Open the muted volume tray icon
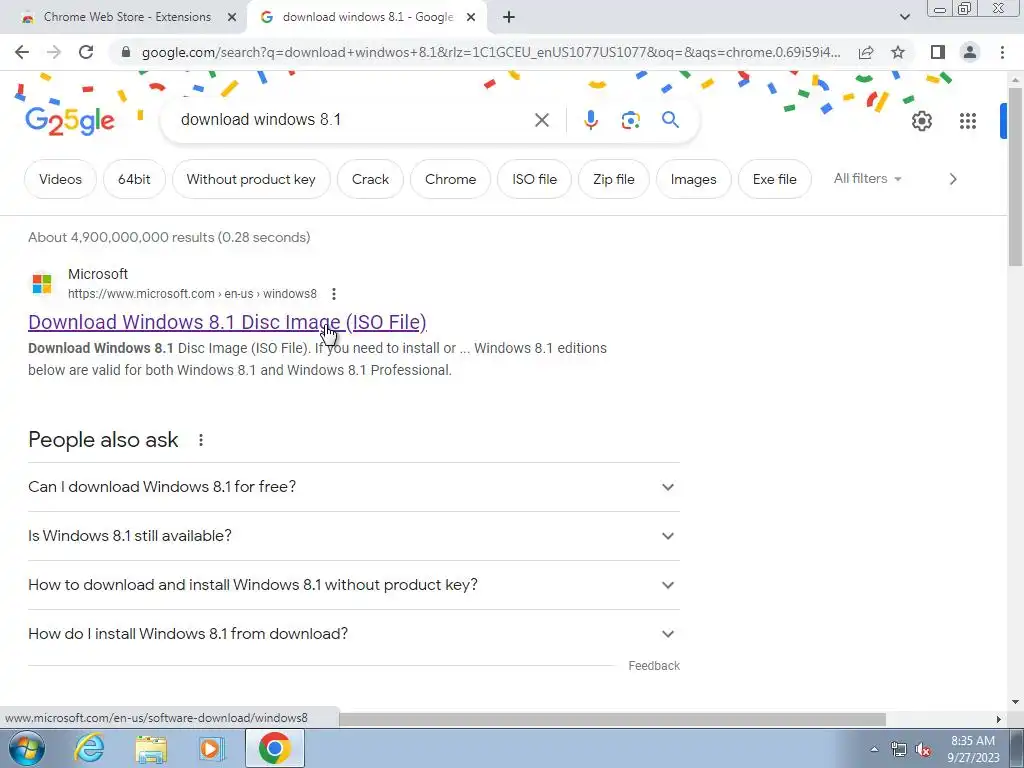This screenshot has width=1024, height=768. [923, 750]
